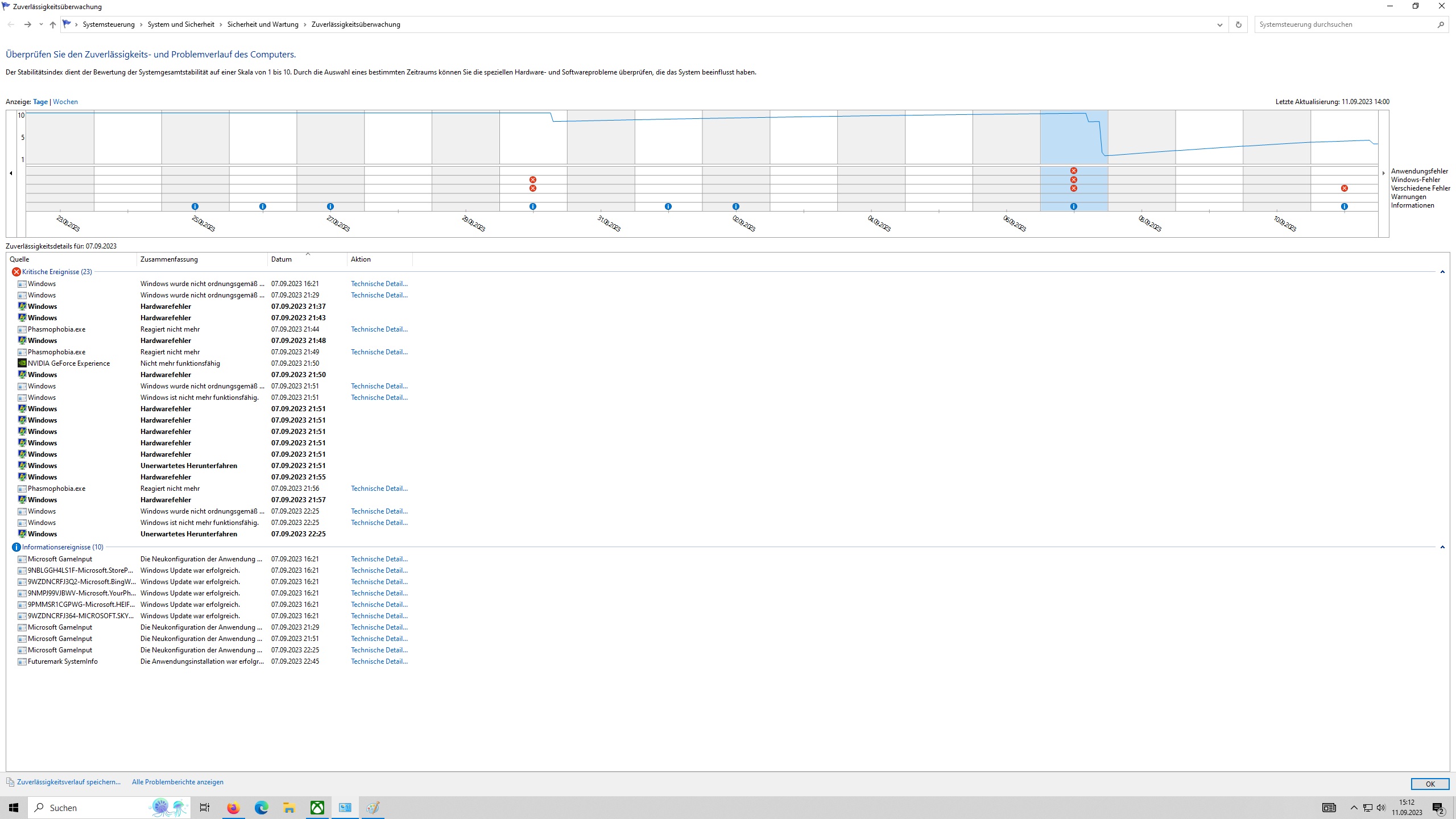Image resolution: width=1456 pixels, height=819 pixels.
Task: Open the Xbox app from the taskbar
Action: click(317, 808)
